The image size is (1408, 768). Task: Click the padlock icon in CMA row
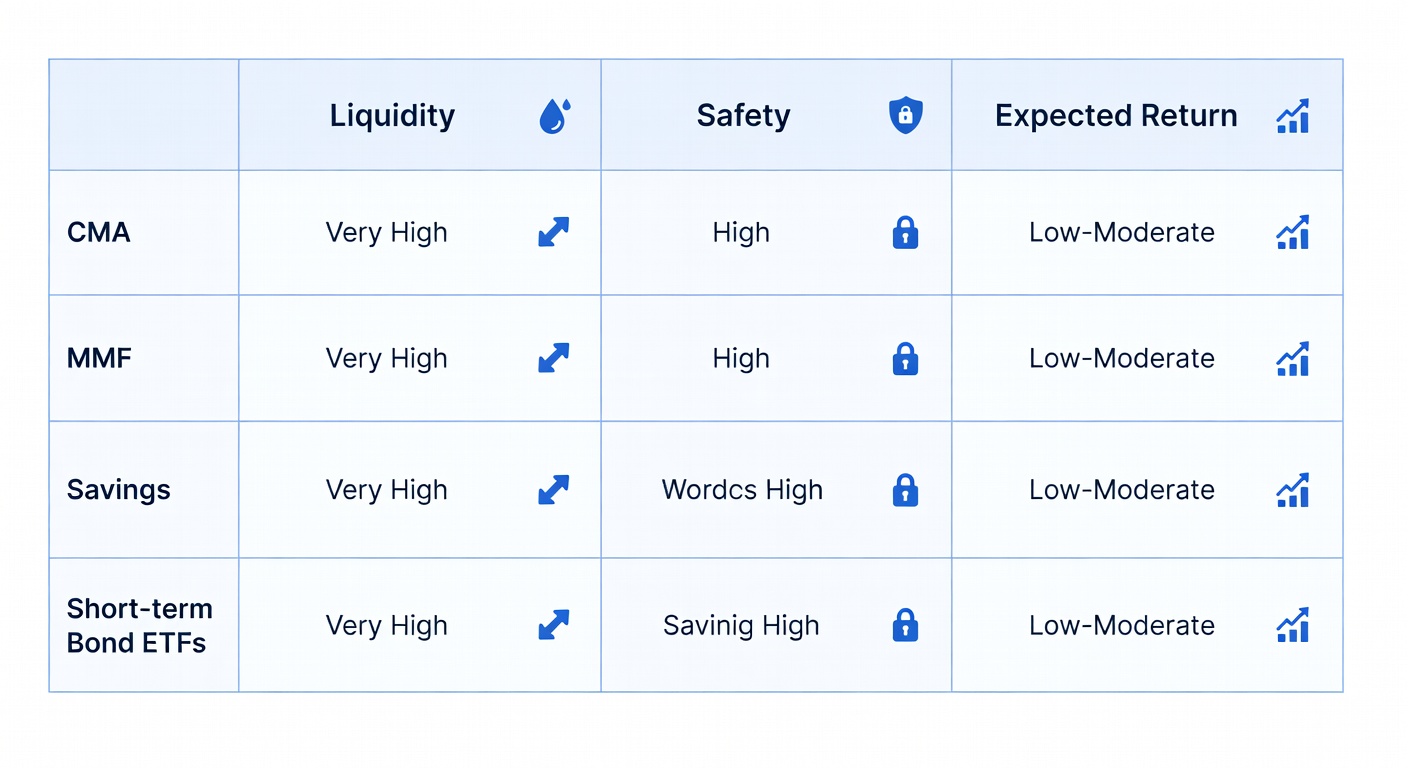pos(905,232)
